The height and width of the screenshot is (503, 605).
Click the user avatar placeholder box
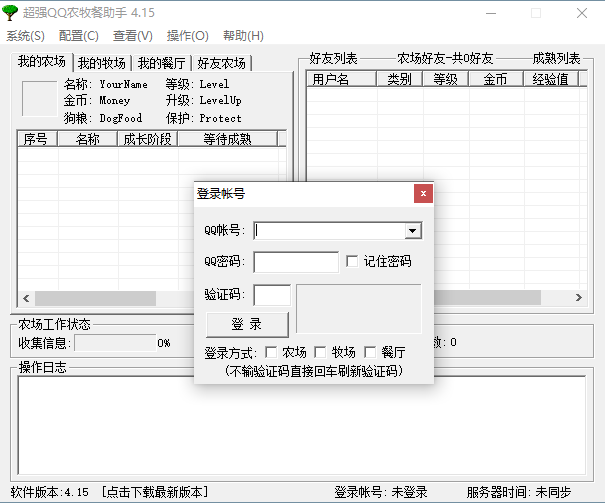pos(39,98)
